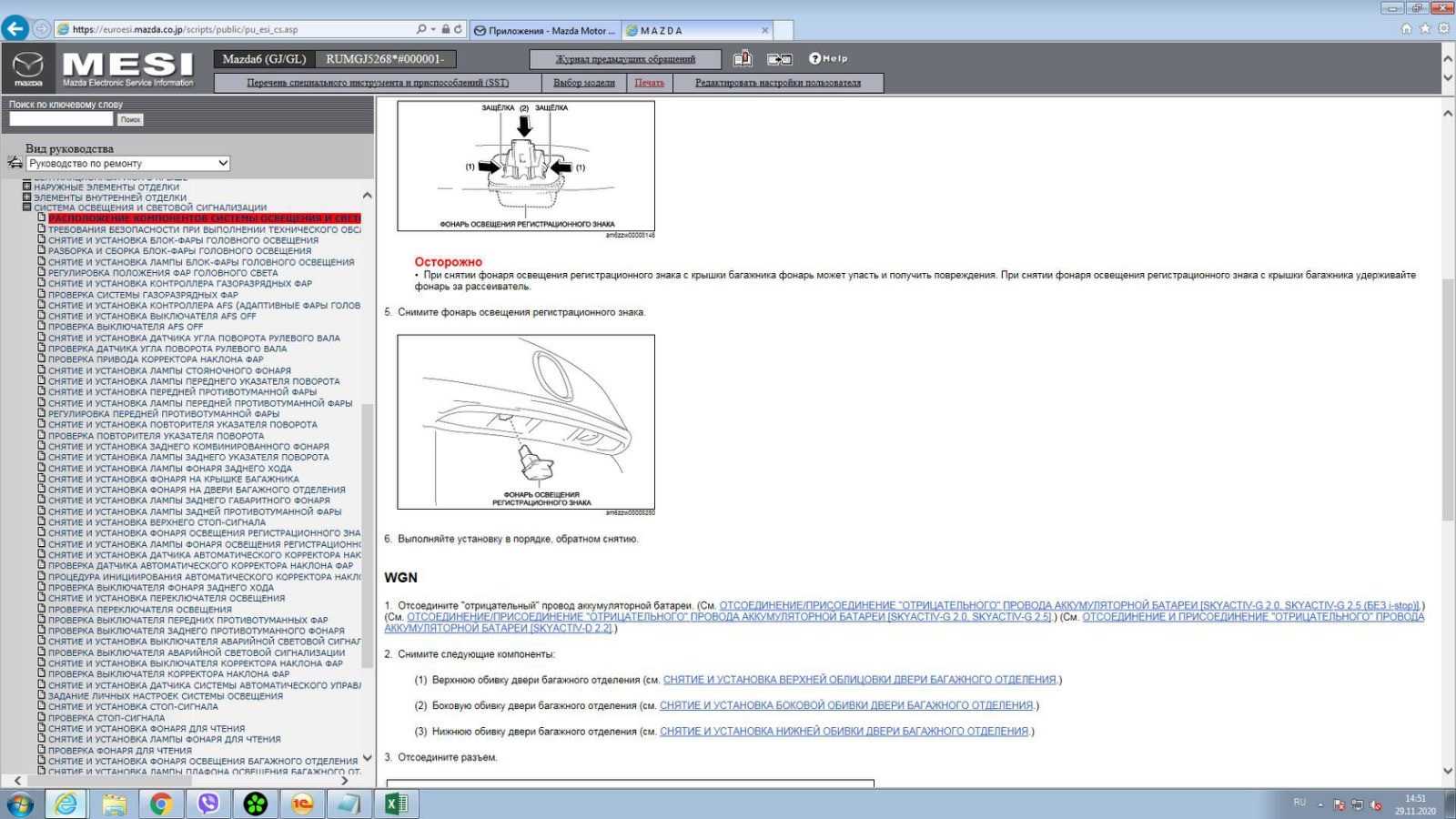
Task: Select РЕГУЛИРОВКА ПОЛОЖЕНИЯ ФАР ГОЛОВНОГО СВЕТА
Action: pyautogui.click(x=163, y=272)
